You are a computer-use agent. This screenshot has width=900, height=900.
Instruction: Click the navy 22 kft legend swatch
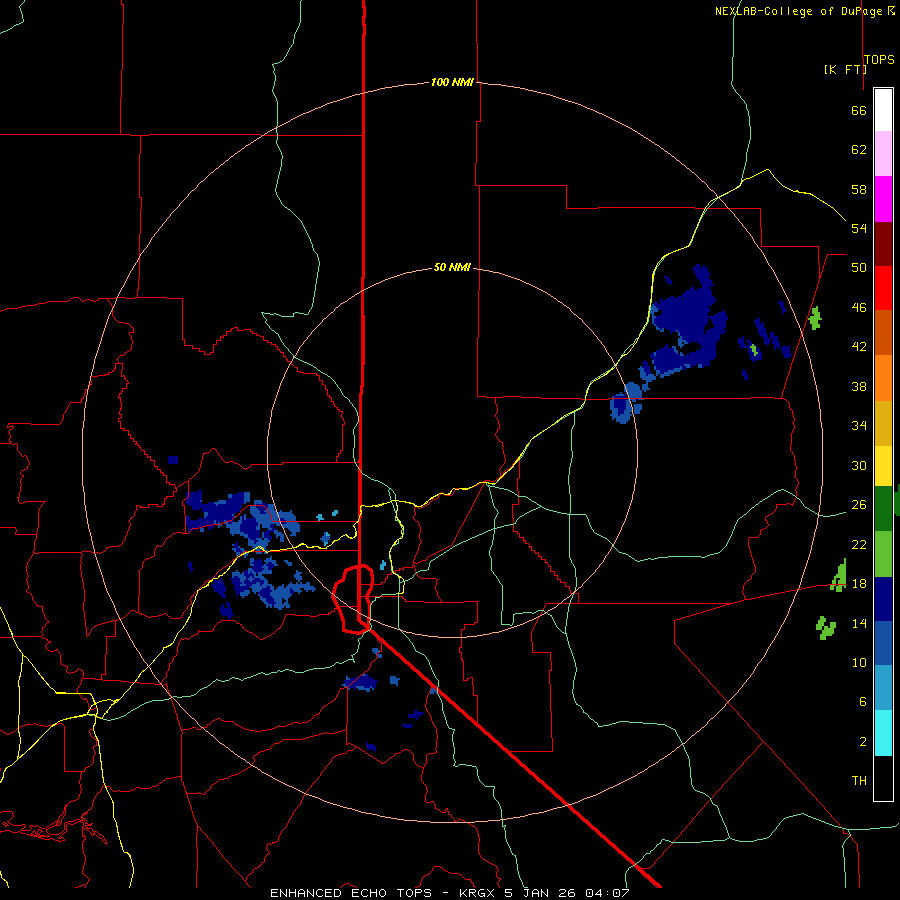click(883, 599)
